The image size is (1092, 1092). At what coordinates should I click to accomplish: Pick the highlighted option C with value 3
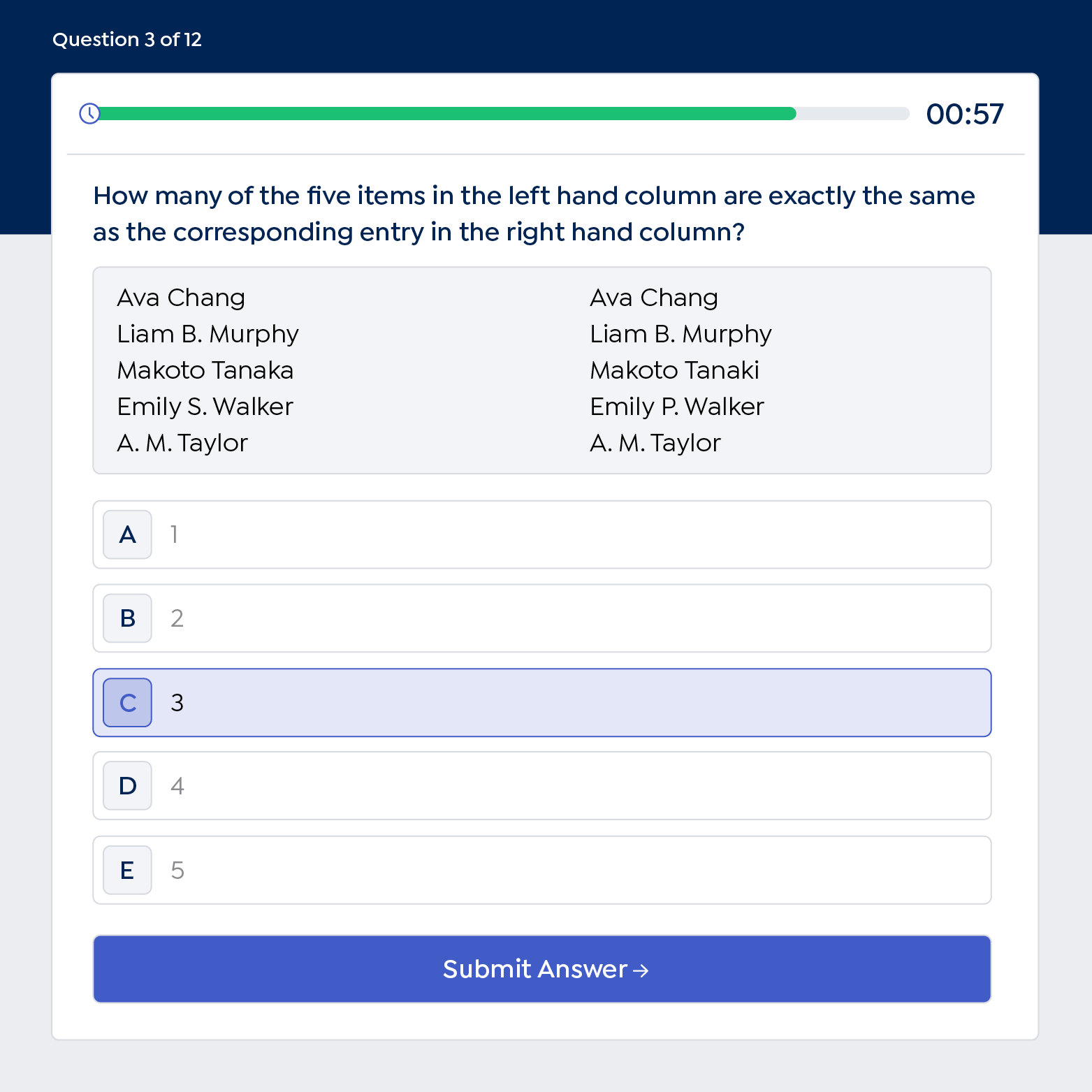tap(541, 702)
